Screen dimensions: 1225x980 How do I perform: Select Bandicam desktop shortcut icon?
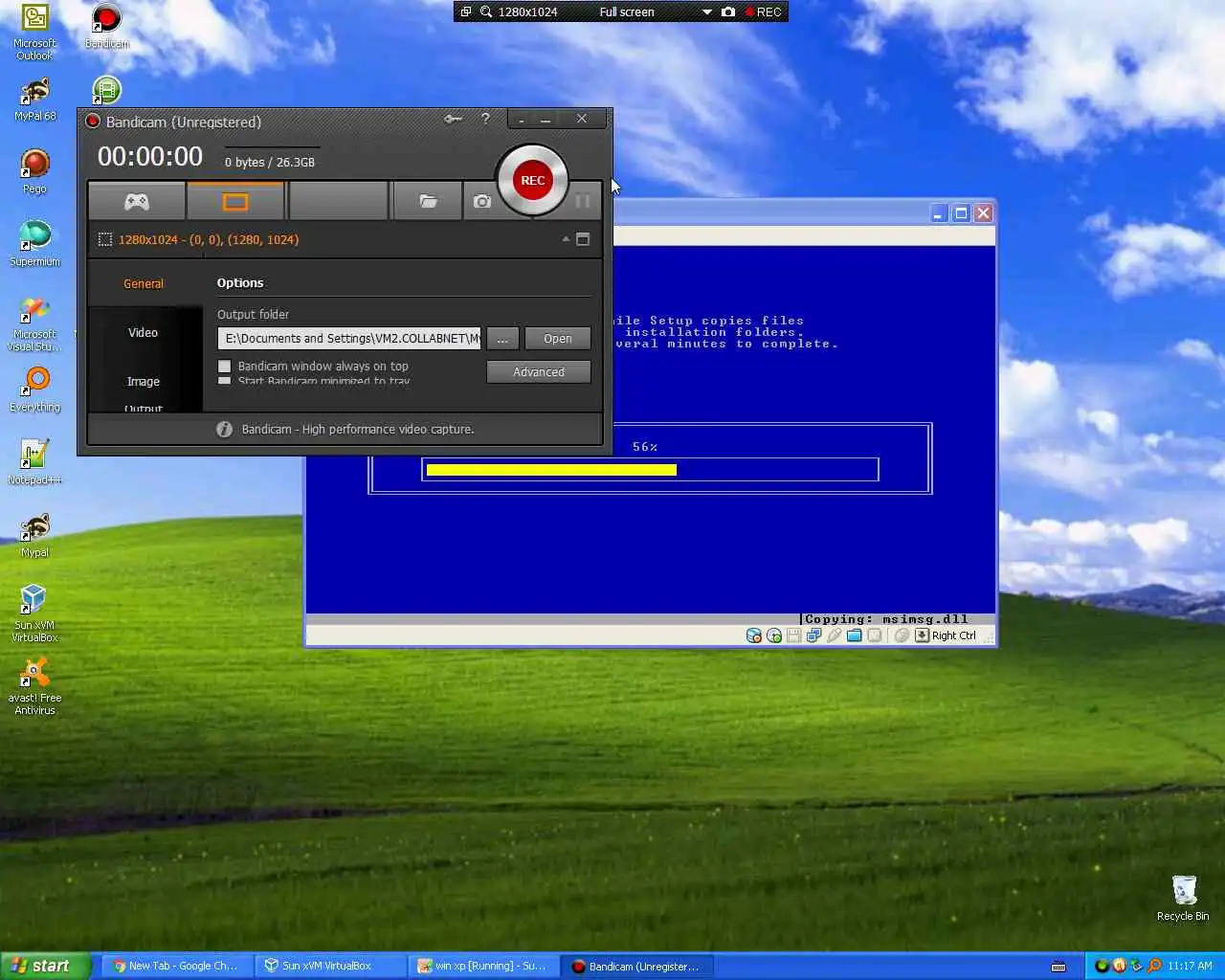(x=106, y=26)
